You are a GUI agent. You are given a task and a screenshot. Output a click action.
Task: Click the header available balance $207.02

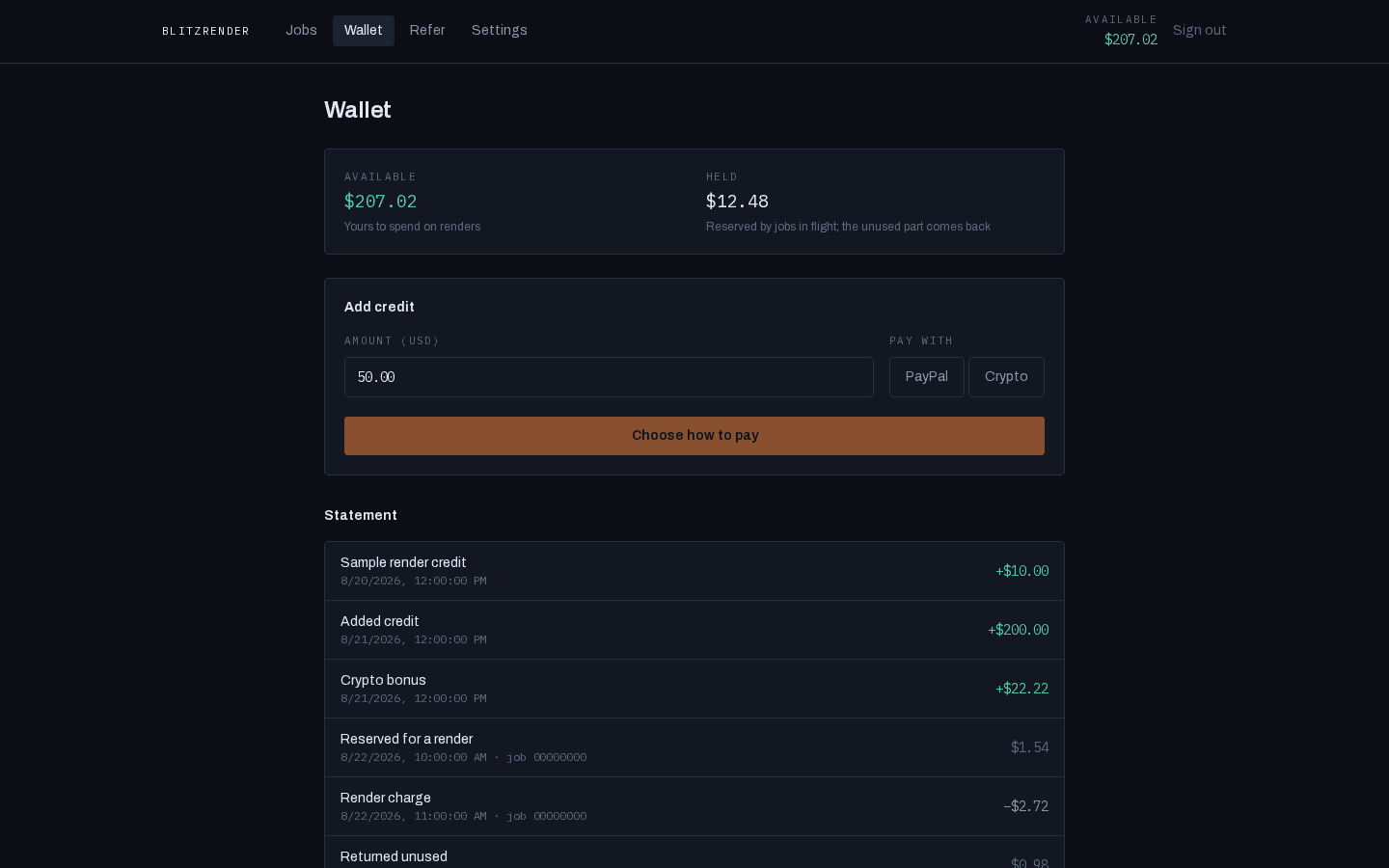tap(1130, 40)
